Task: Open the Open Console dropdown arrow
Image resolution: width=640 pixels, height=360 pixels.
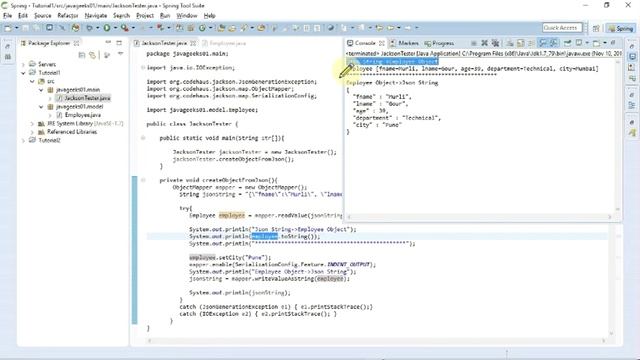Action: tap(605, 43)
